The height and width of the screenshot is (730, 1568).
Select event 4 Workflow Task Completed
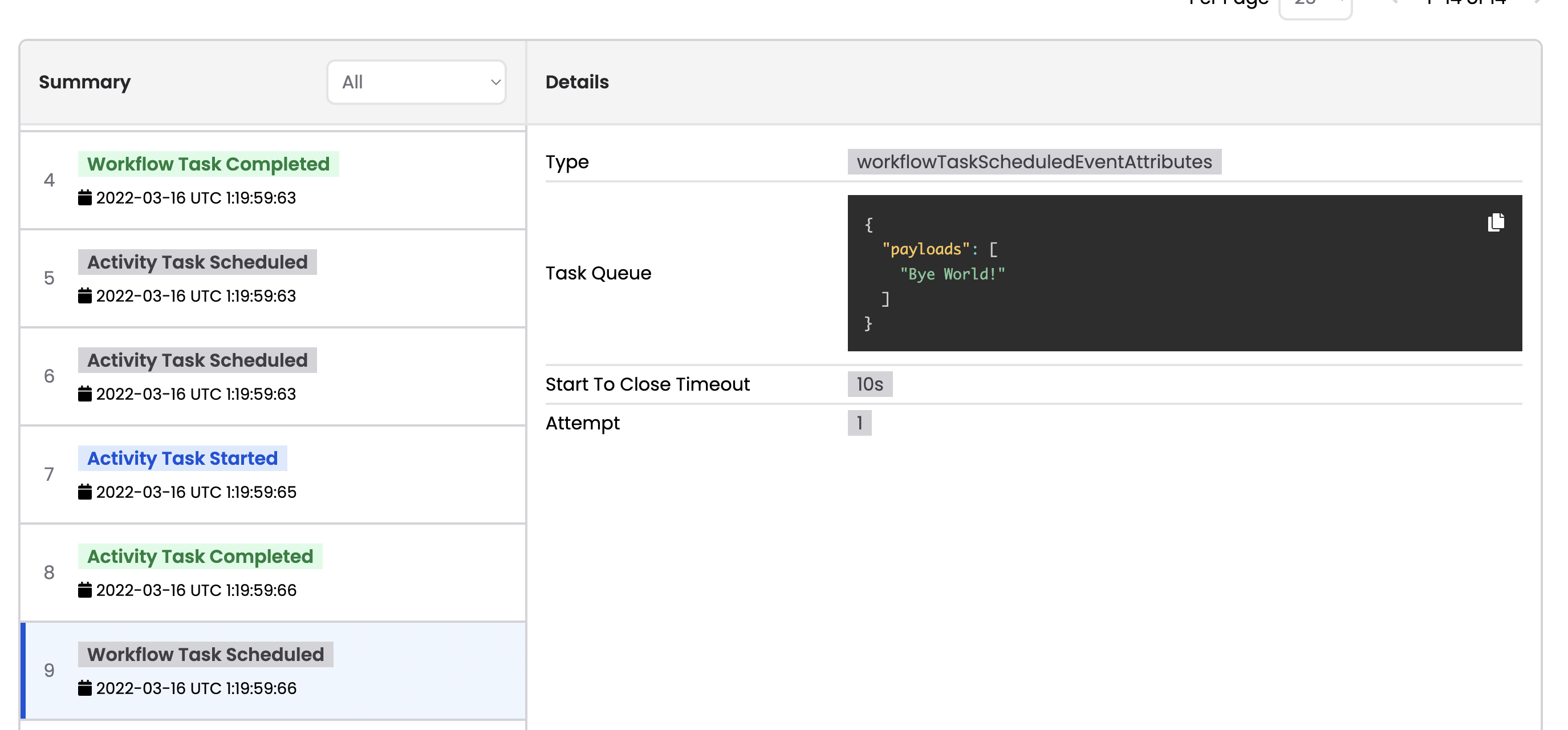pyautogui.click(x=209, y=164)
